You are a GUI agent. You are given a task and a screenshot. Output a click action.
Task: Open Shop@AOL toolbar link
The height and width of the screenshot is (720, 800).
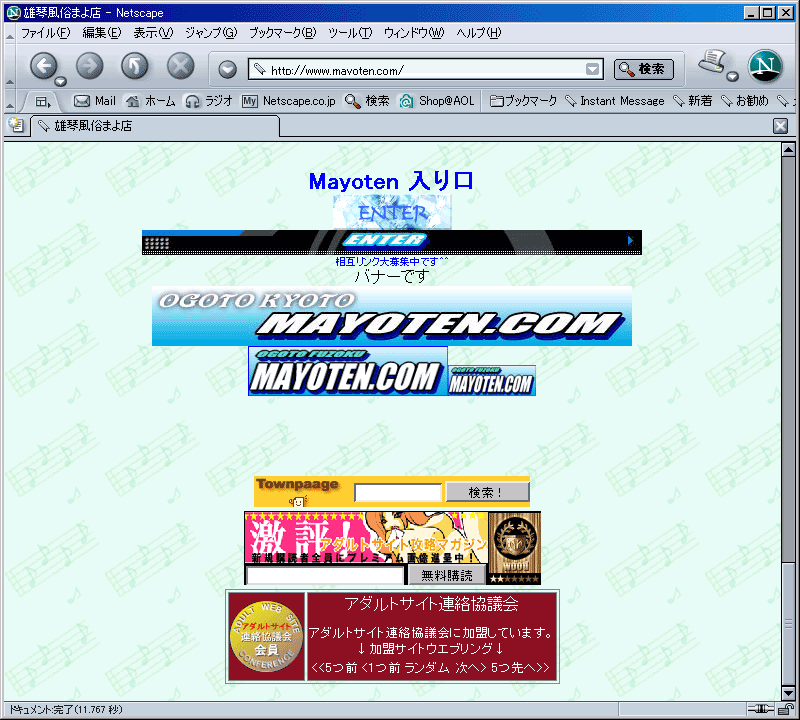(x=437, y=101)
